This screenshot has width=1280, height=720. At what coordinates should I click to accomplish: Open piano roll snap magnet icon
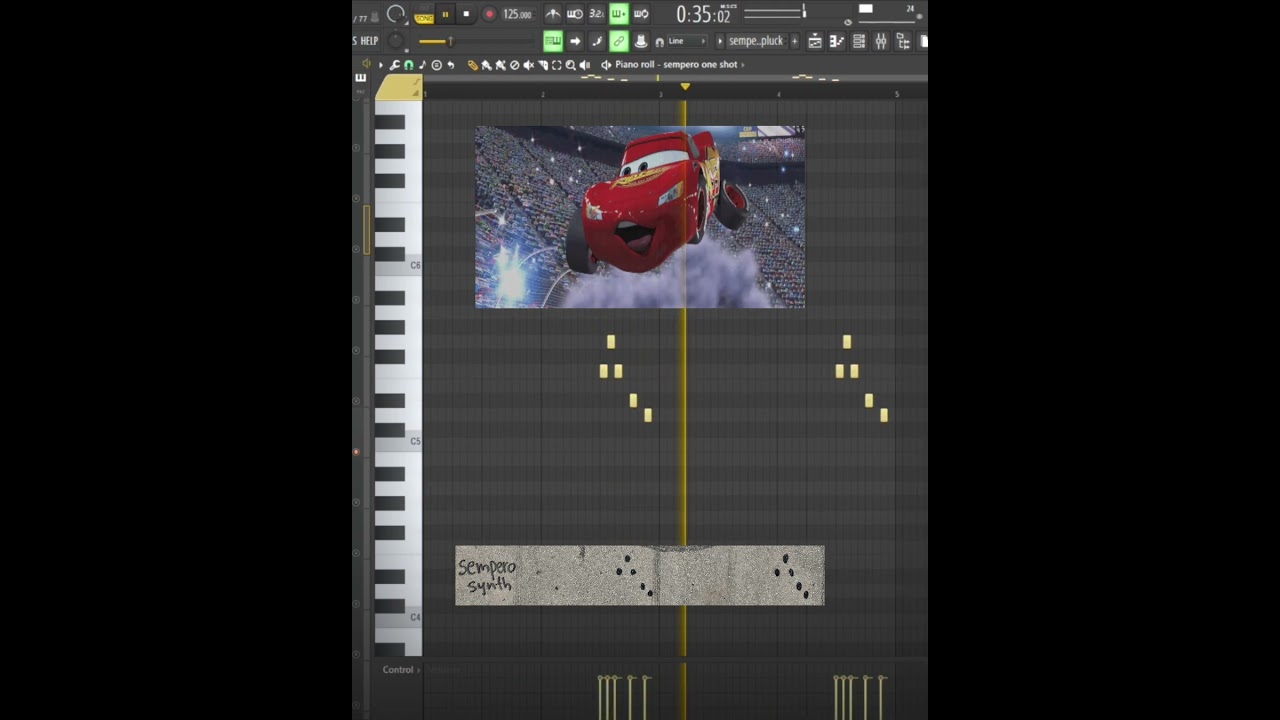click(409, 65)
